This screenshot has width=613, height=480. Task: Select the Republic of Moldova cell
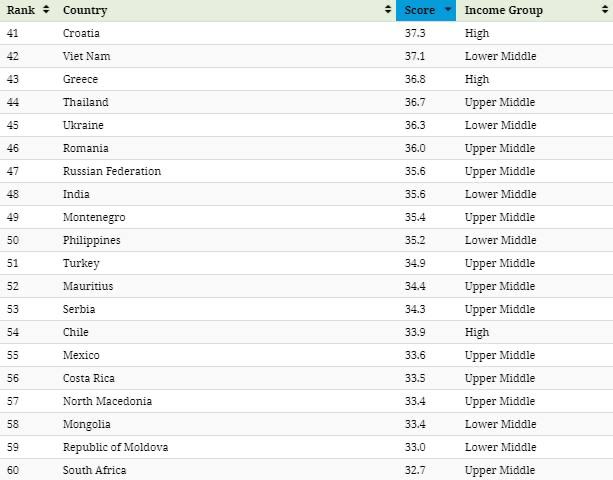[116, 448]
